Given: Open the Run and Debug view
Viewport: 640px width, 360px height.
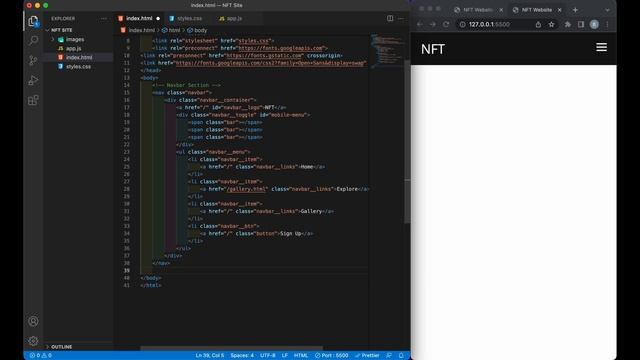Looking at the screenshot, I should click(33, 80).
